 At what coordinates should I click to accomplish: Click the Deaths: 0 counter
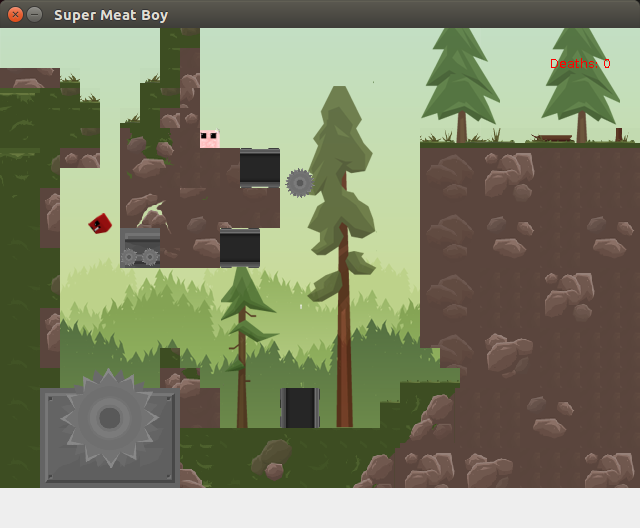click(x=580, y=64)
